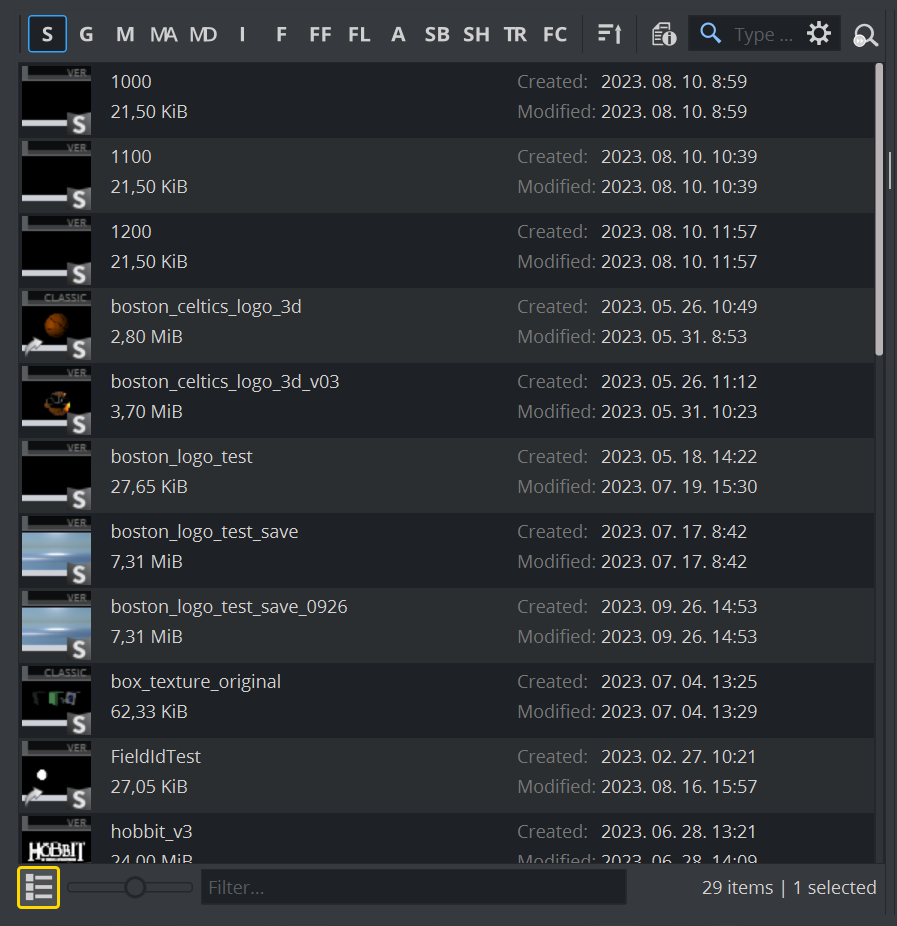The width and height of the screenshot is (897, 926).
Task: Select the FF asset type icon
Action: coord(320,35)
